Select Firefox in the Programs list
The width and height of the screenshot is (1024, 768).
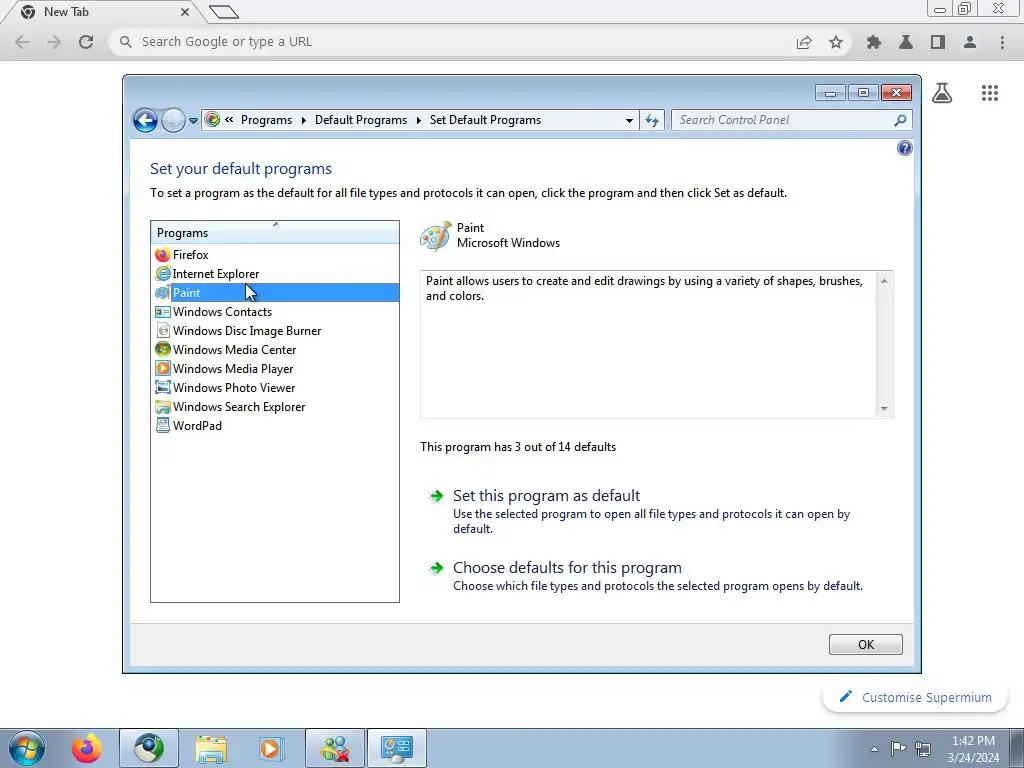tap(275, 255)
